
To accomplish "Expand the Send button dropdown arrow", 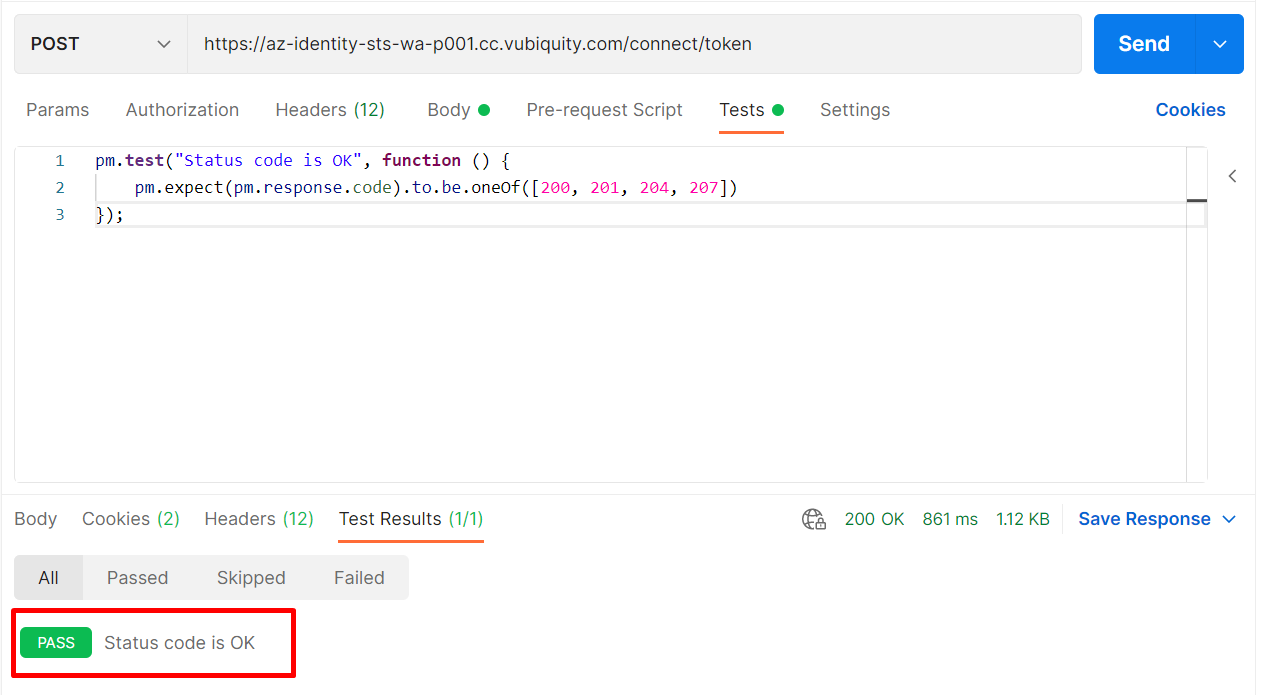I will (x=1220, y=44).
